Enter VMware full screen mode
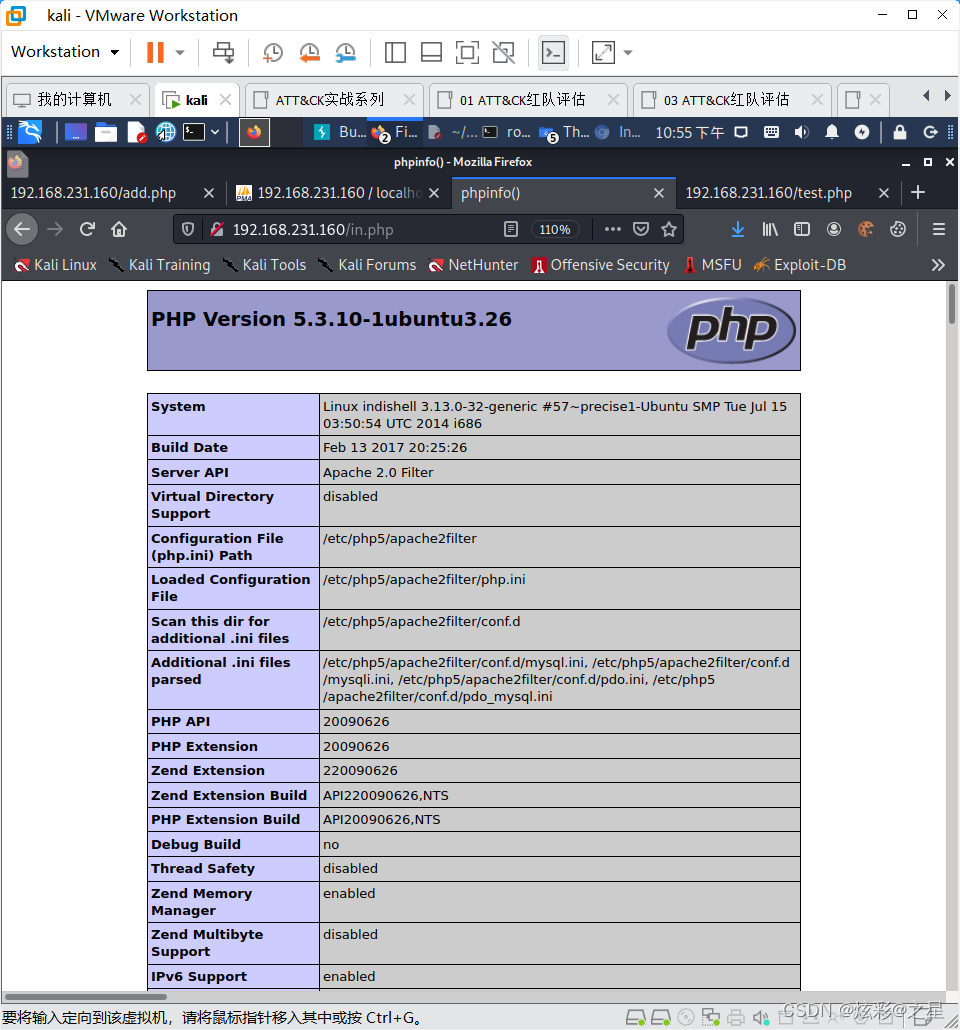 pos(467,53)
